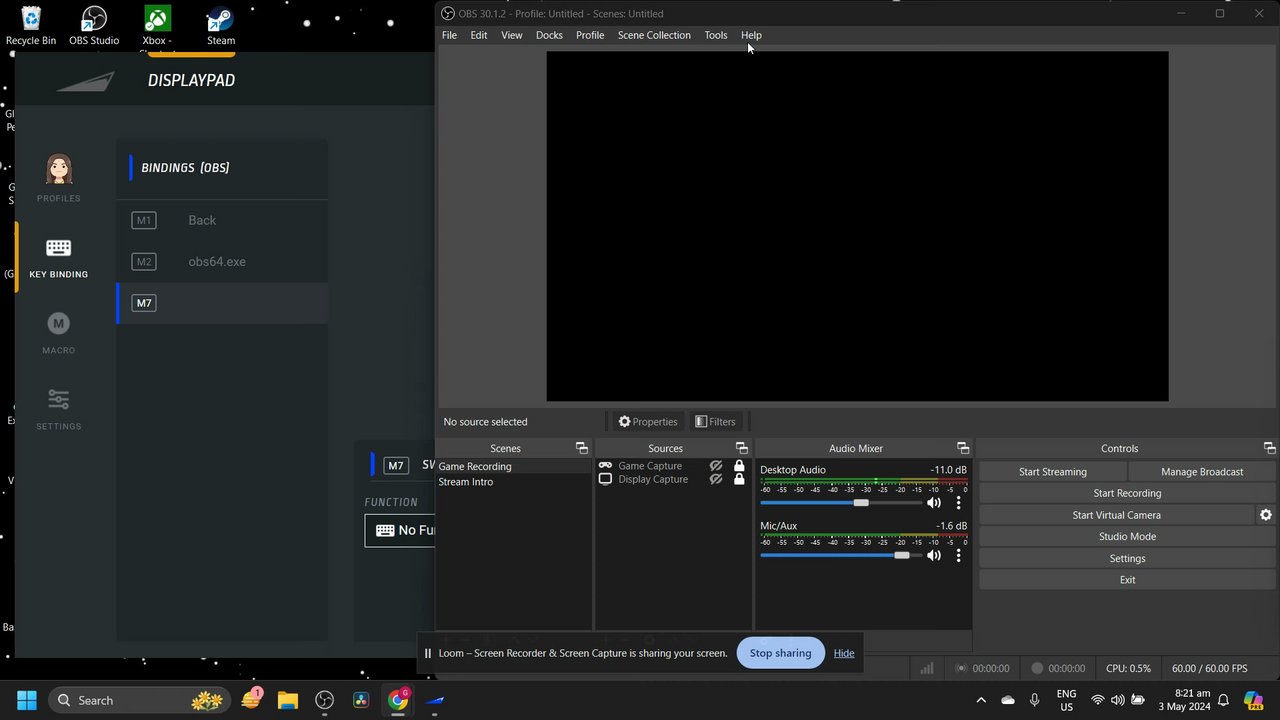This screenshot has height=720, width=1280.
Task: Open Desktop Audio three-dot options
Action: coord(958,503)
